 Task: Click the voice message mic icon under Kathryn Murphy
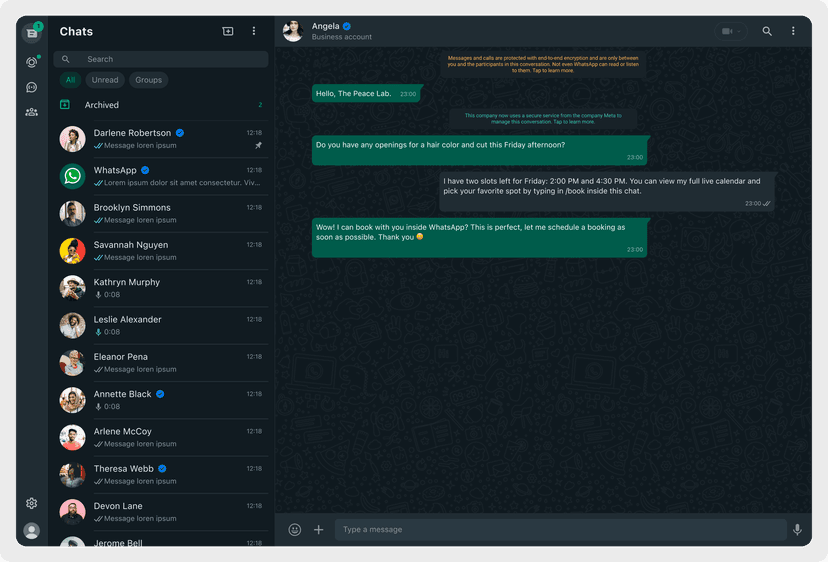[98, 295]
